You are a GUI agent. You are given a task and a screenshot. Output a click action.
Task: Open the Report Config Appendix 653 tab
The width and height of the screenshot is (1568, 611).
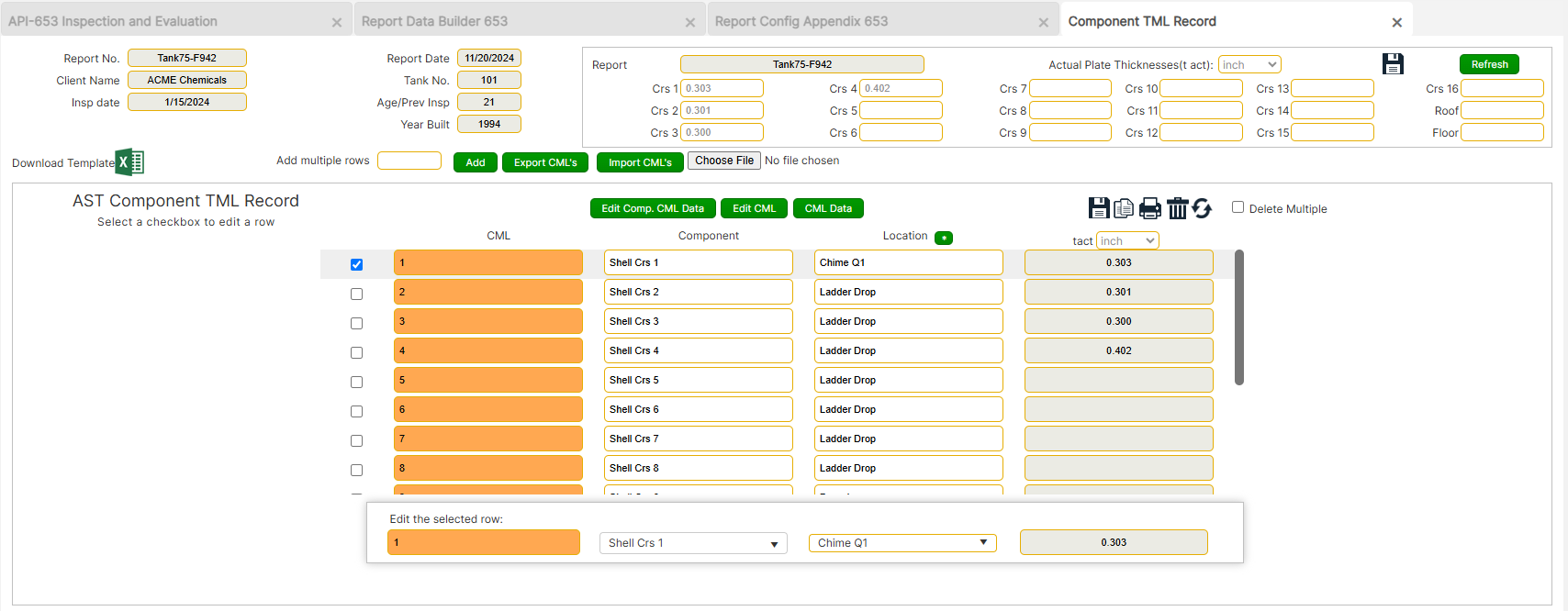801,21
